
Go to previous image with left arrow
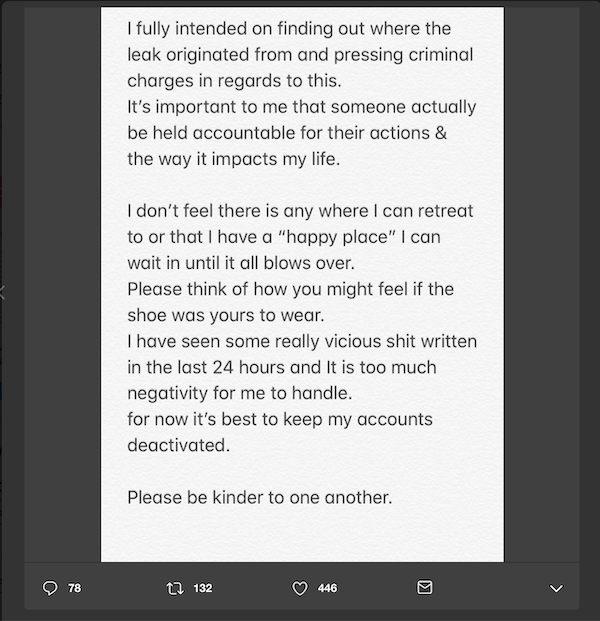(4, 293)
